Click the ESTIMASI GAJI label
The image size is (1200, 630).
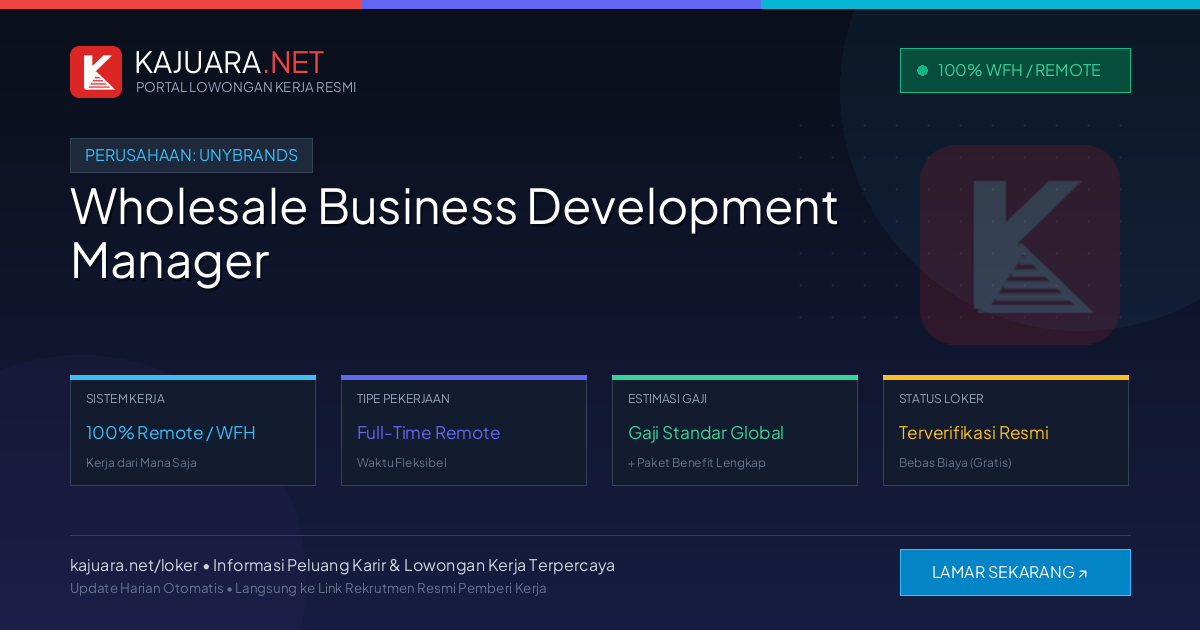tap(667, 398)
